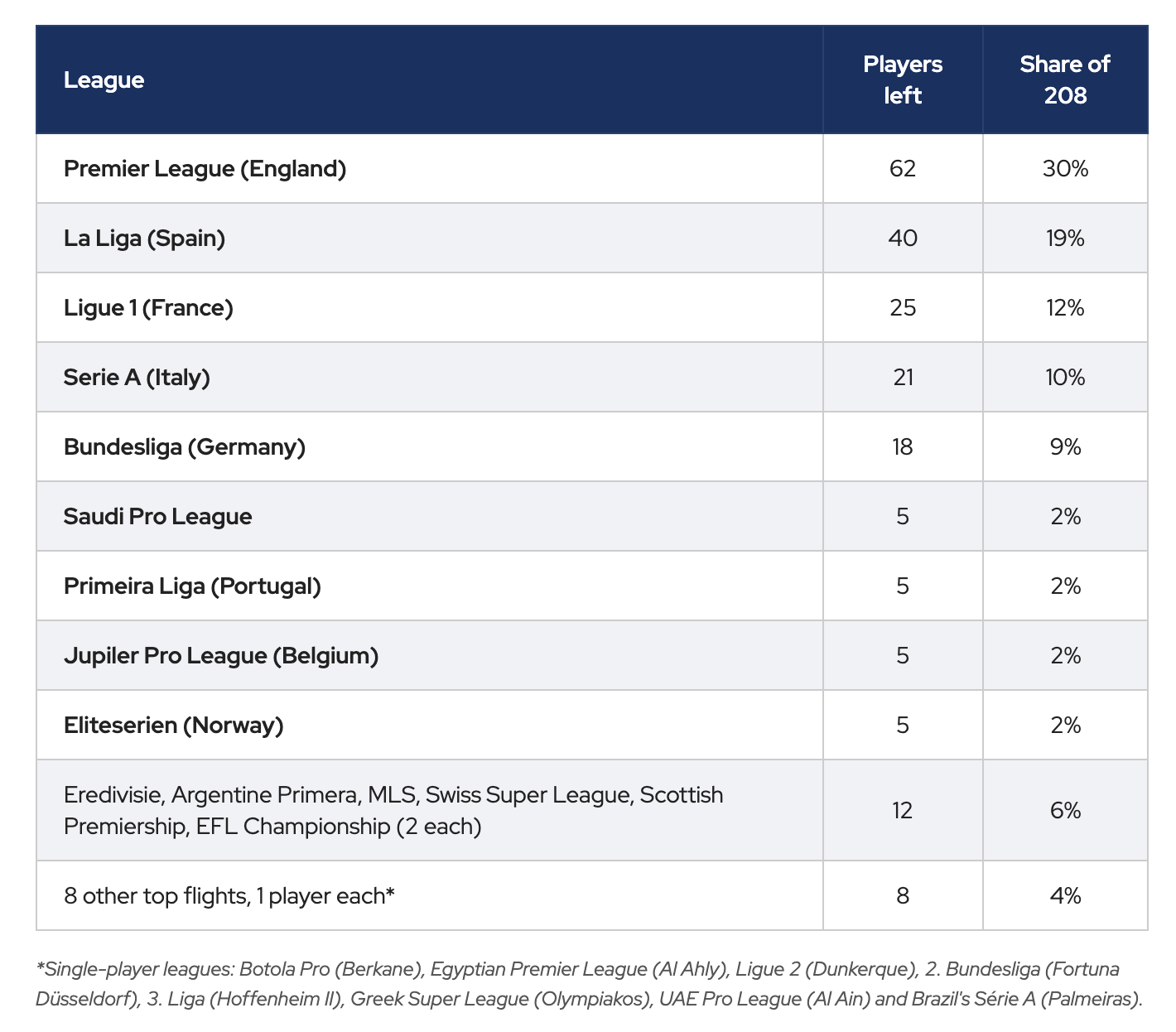Click the Share of 208 header

coord(1065,80)
